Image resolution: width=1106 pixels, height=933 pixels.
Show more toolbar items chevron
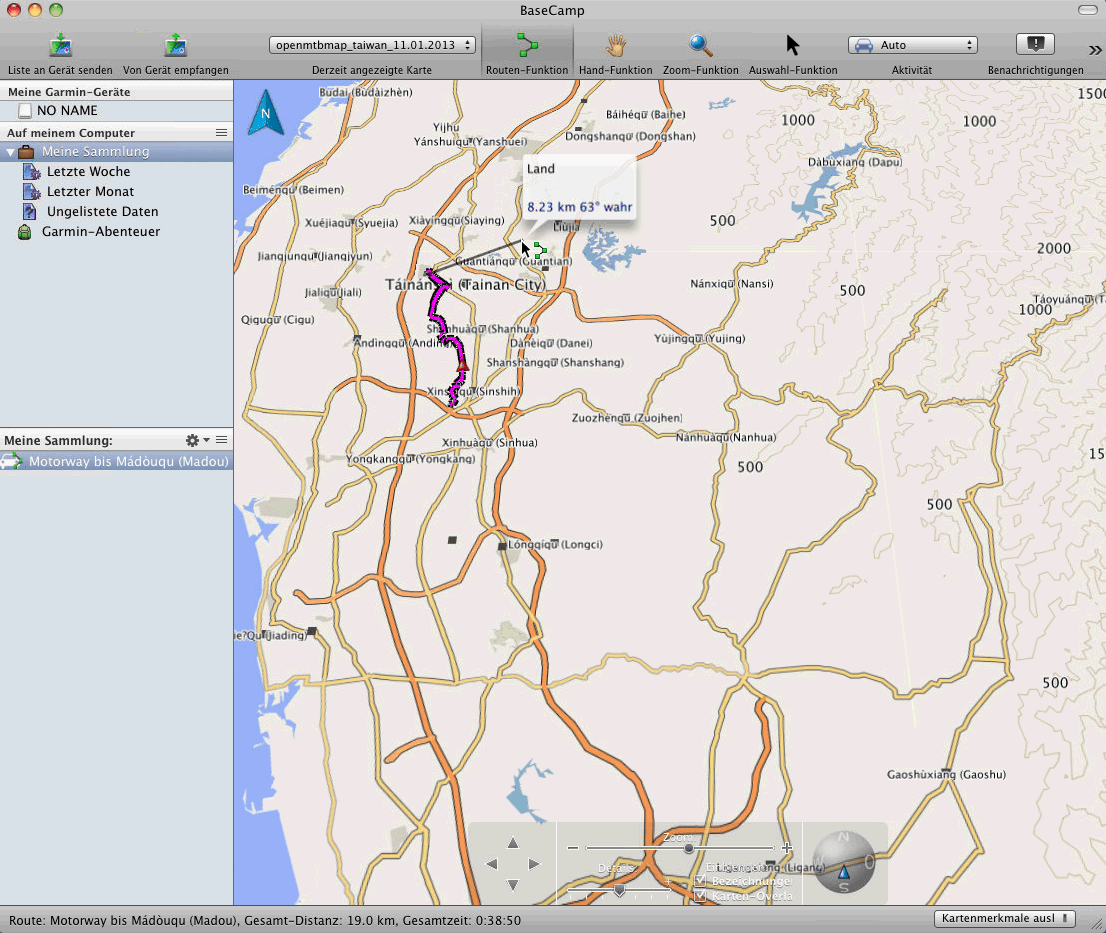click(x=1095, y=50)
